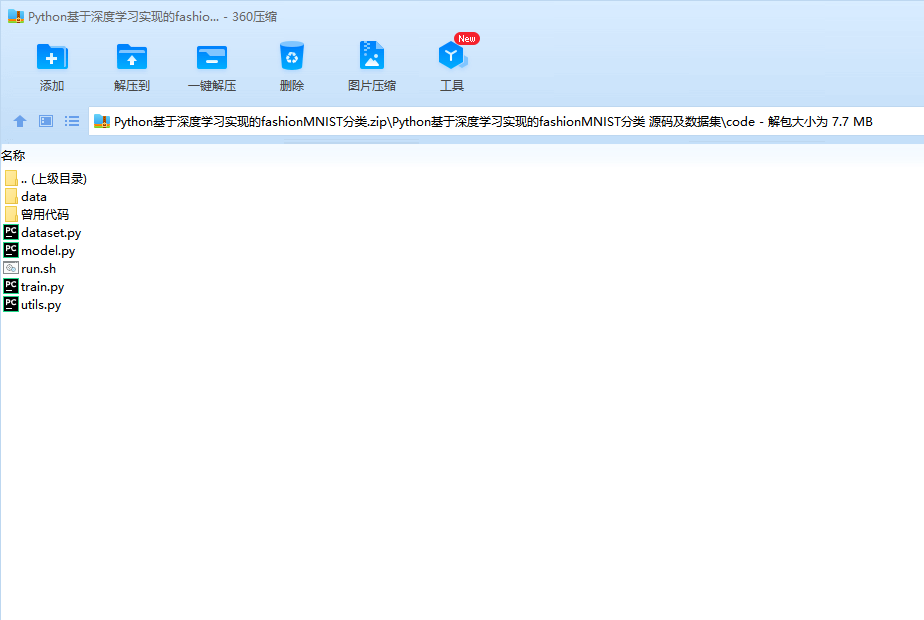Click the 360压缩 app icon in title bar
Screen dimensions: 924x620
click(15, 17)
